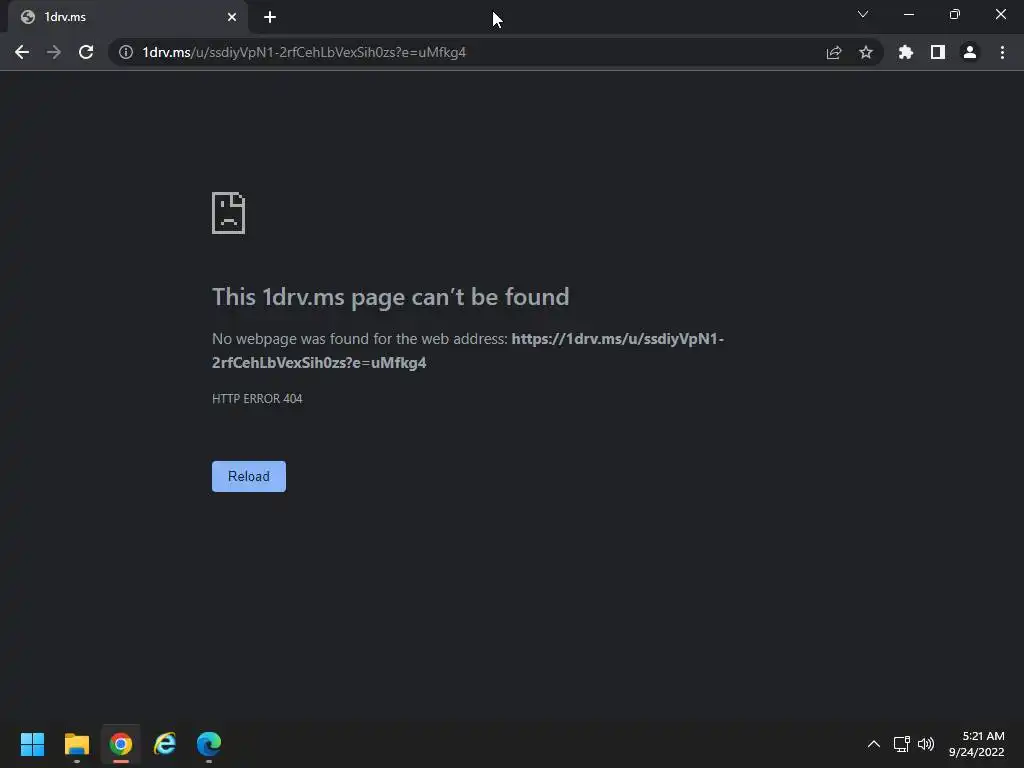
Task: Open the Chrome profile avatar icon
Action: tap(970, 52)
